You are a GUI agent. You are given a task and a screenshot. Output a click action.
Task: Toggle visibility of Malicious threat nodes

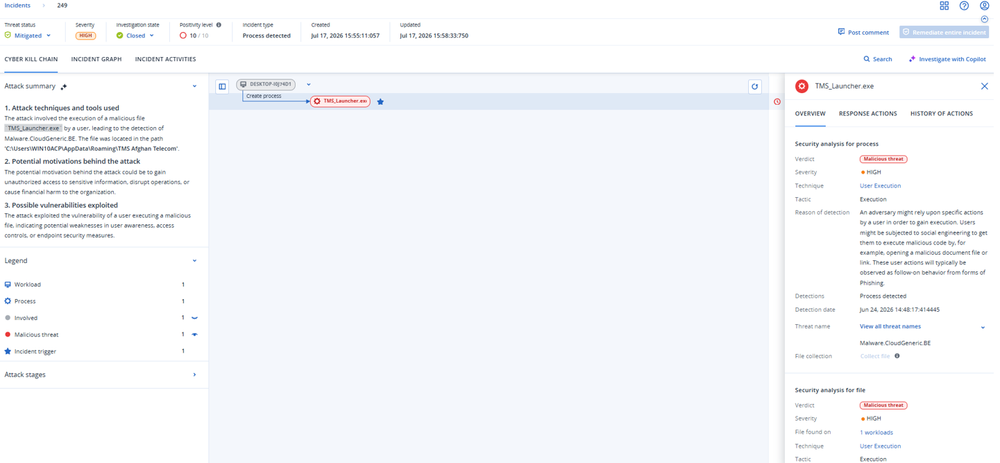pyautogui.click(x=195, y=334)
